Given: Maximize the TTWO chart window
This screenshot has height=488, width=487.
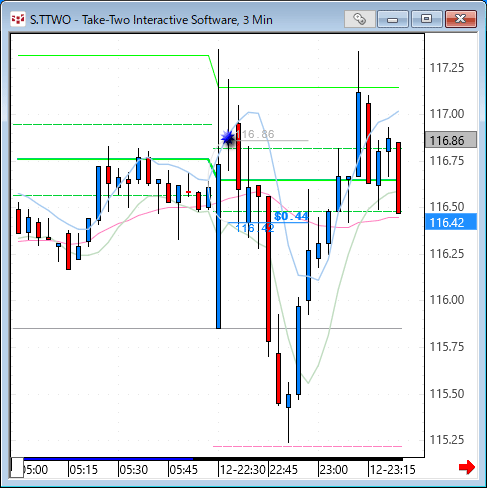Looking at the screenshot, I should (426, 19).
